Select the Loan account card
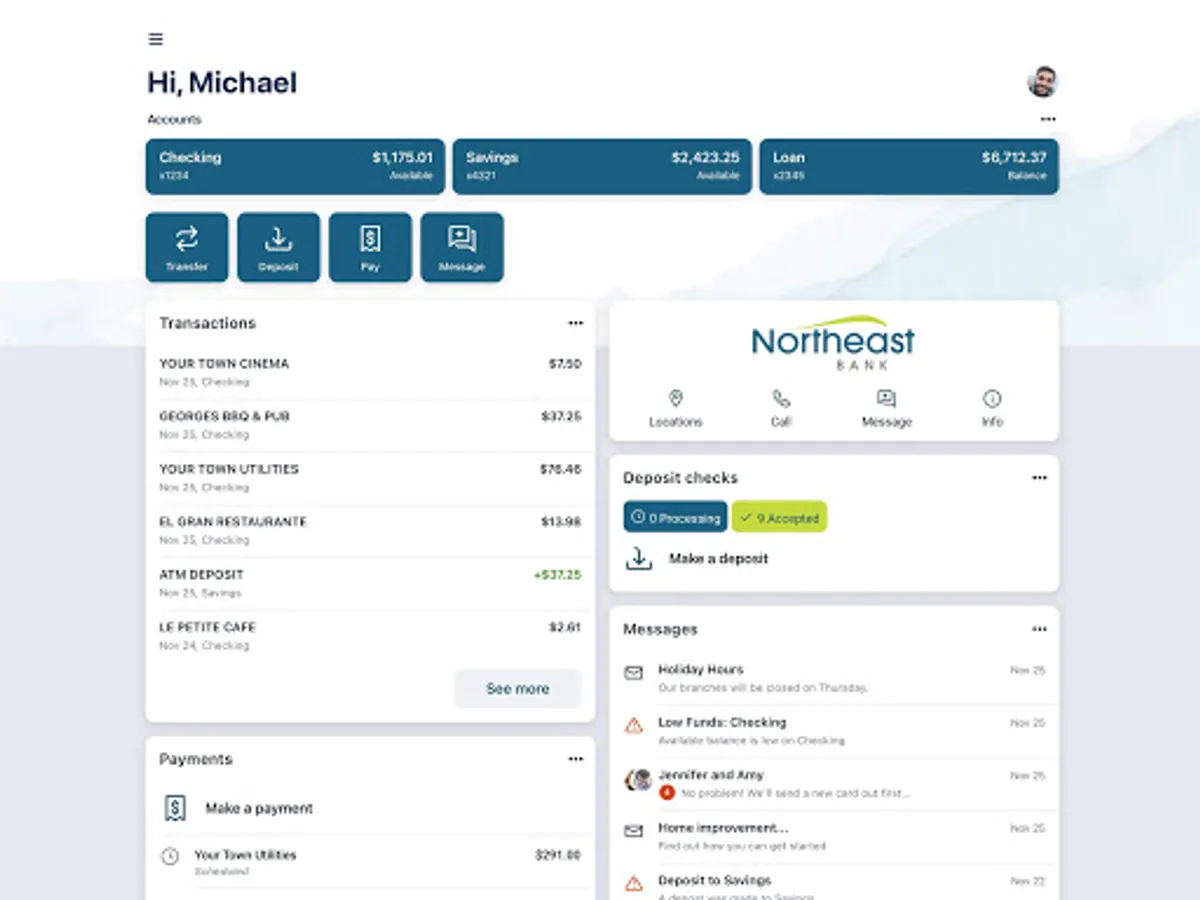Viewport: 1200px width, 900px height. pyautogui.click(x=909, y=166)
